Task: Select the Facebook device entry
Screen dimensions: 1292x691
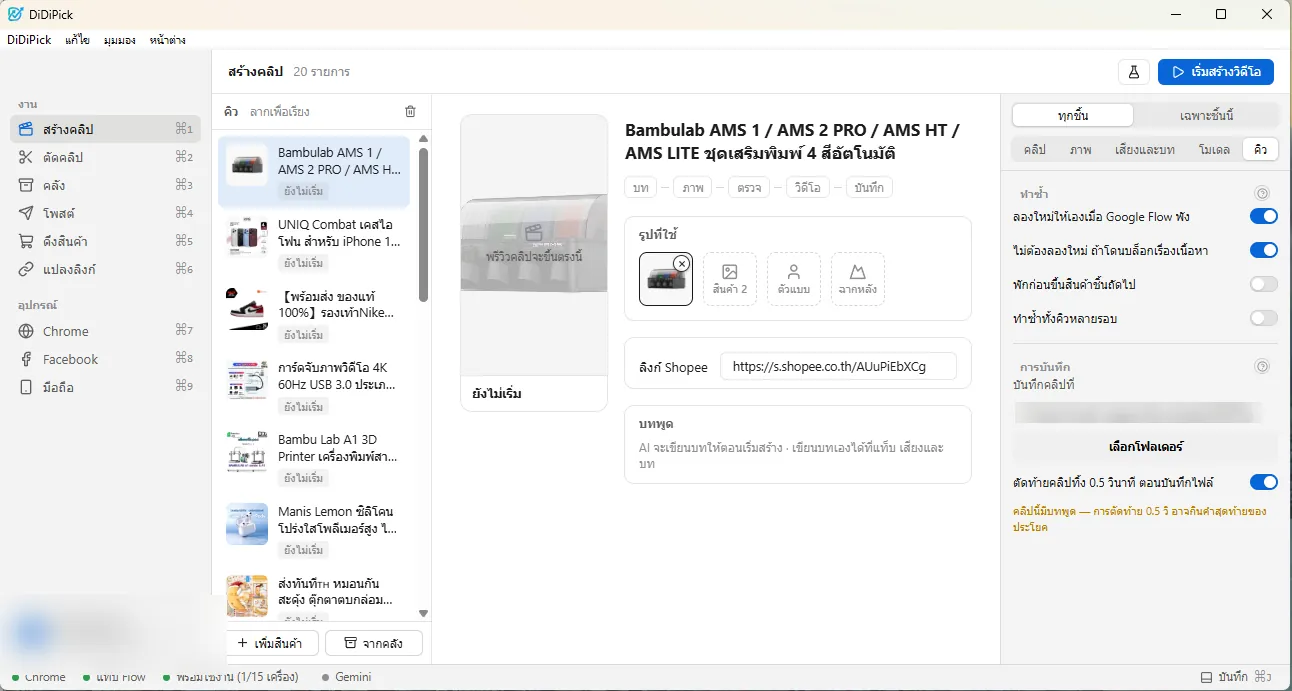Action: tap(105, 359)
